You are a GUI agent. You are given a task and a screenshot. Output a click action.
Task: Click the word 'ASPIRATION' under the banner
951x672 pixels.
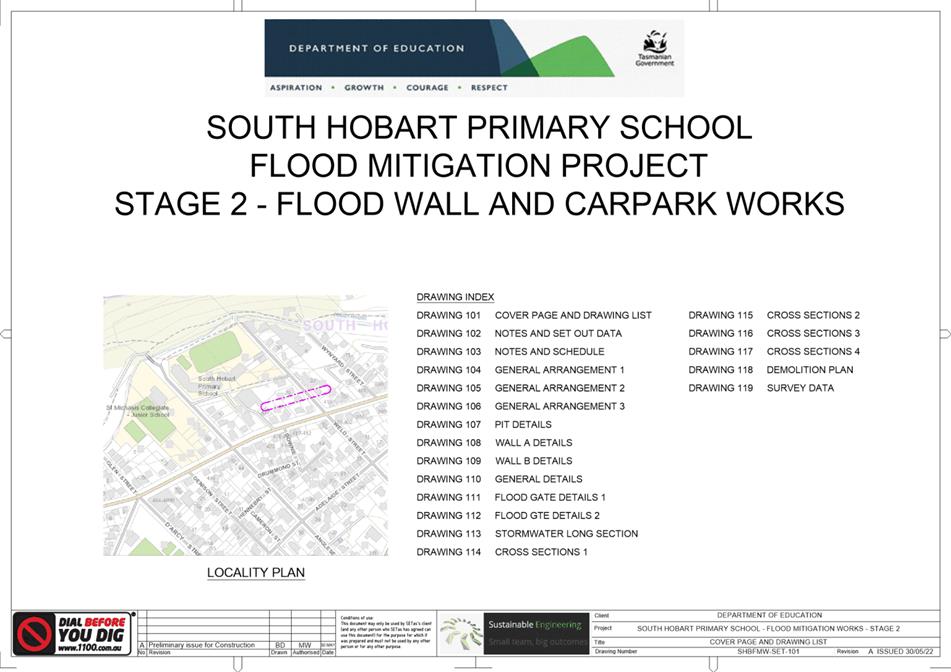(296, 87)
